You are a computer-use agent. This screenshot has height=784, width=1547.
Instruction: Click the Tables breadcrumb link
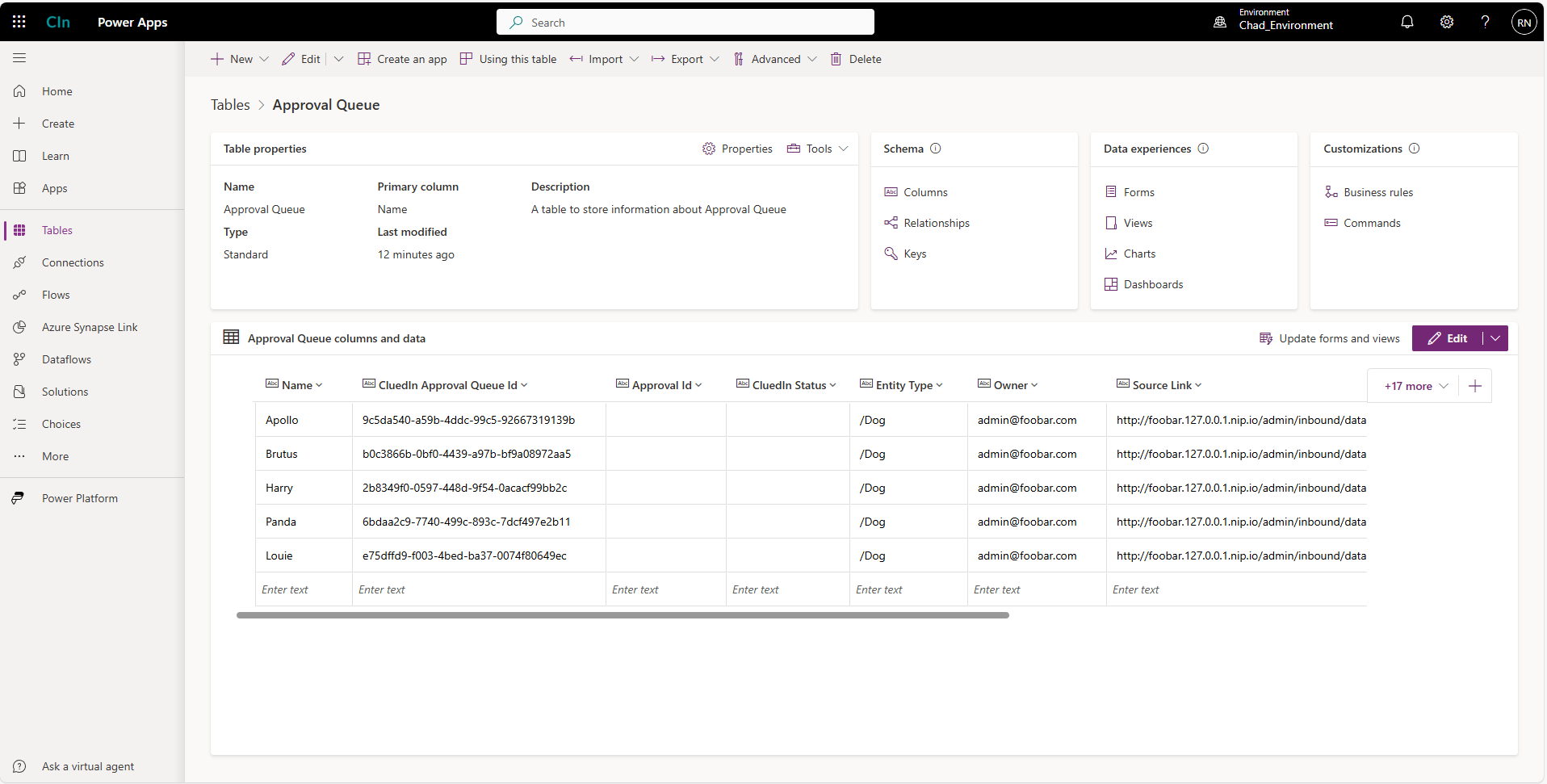pos(230,105)
